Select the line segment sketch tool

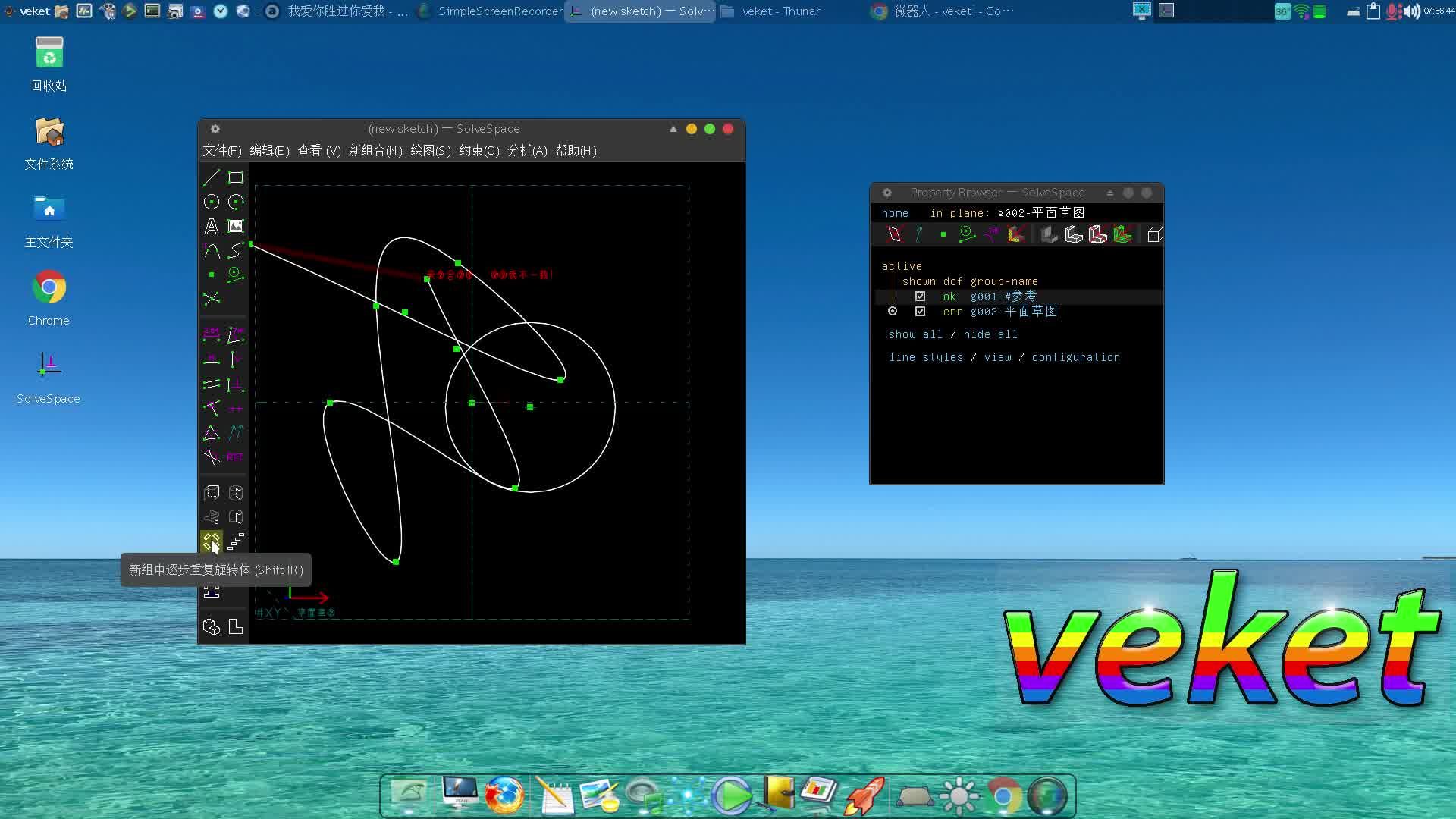212,177
